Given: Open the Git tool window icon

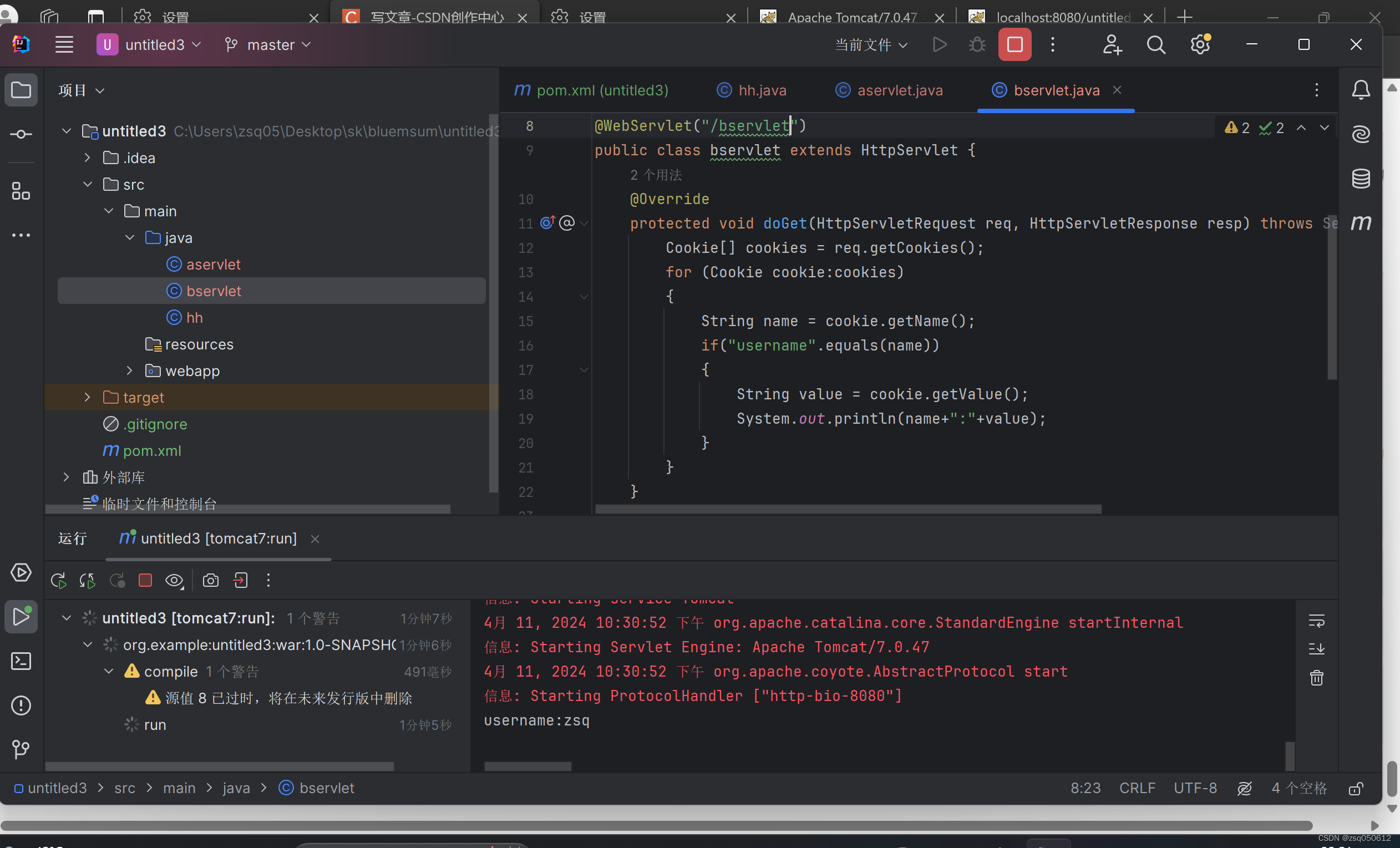Looking at the screenshot, I should tap(21, 749).
